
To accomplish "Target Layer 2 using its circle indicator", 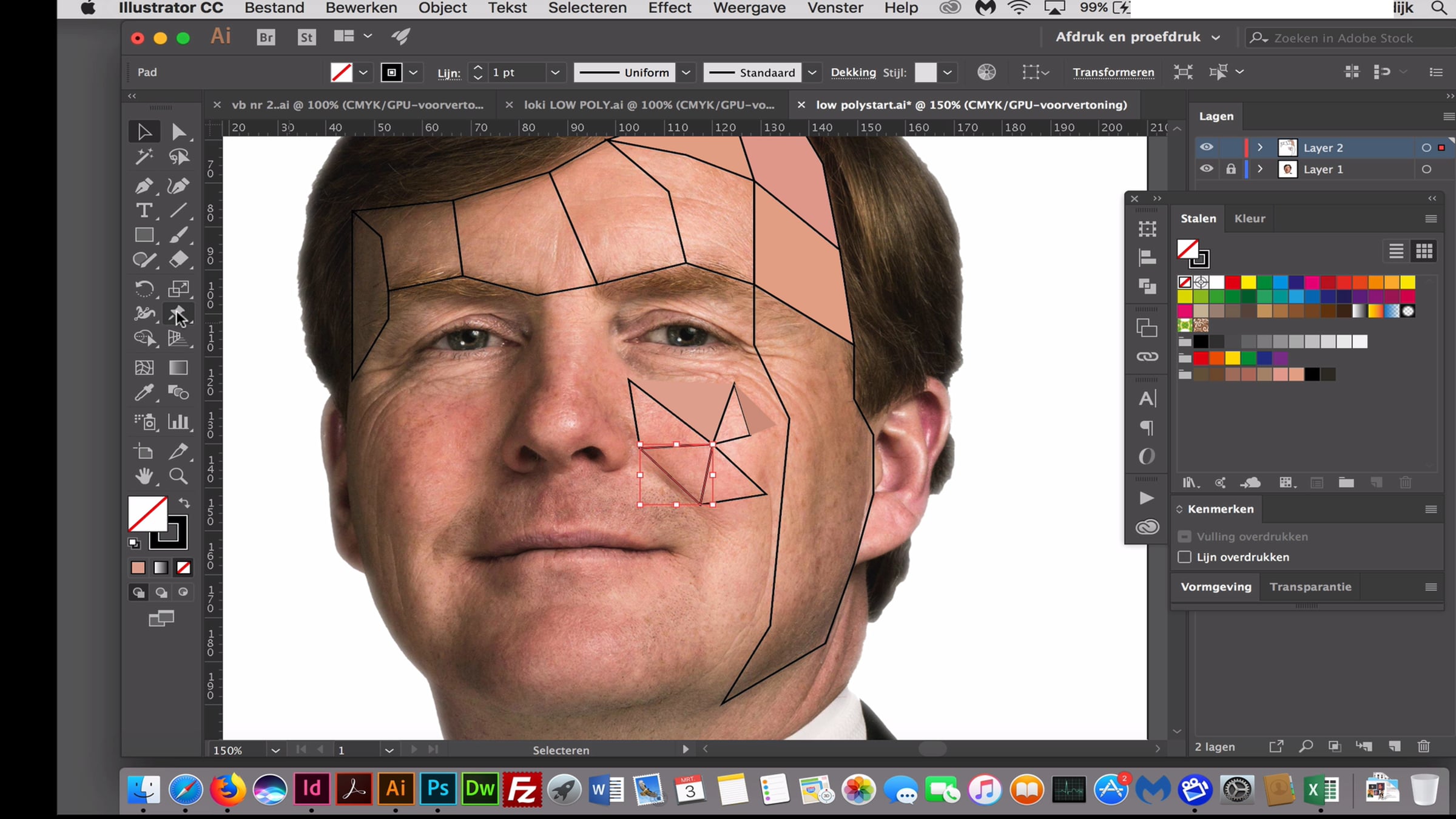I will (1426, 147).
